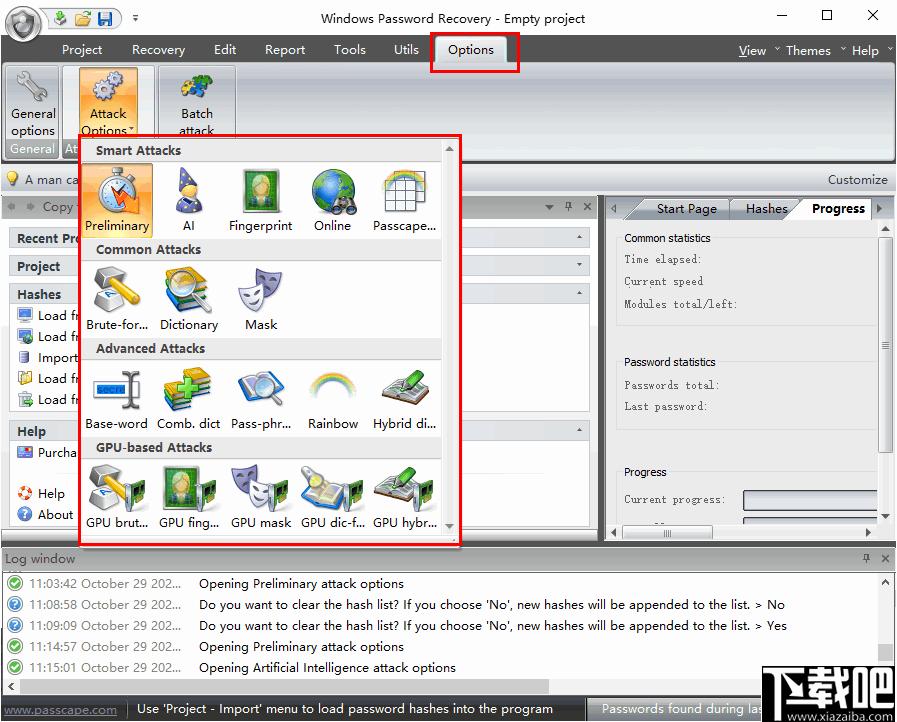Open quick access toolbar customize dropdown
This screenshot has height=722, width=897.
[x=136, y=18]
